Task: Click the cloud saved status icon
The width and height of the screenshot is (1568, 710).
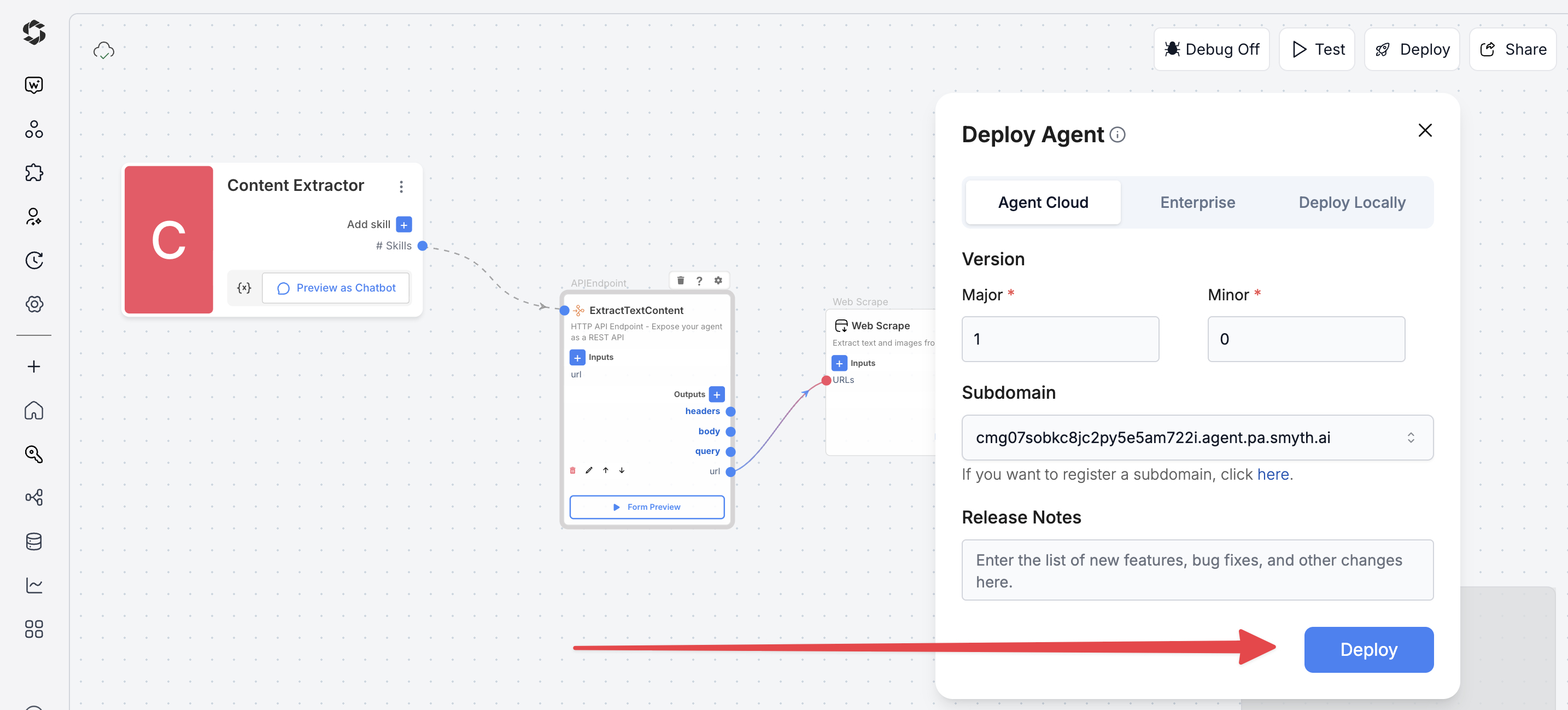Action: tap(104, 50)
